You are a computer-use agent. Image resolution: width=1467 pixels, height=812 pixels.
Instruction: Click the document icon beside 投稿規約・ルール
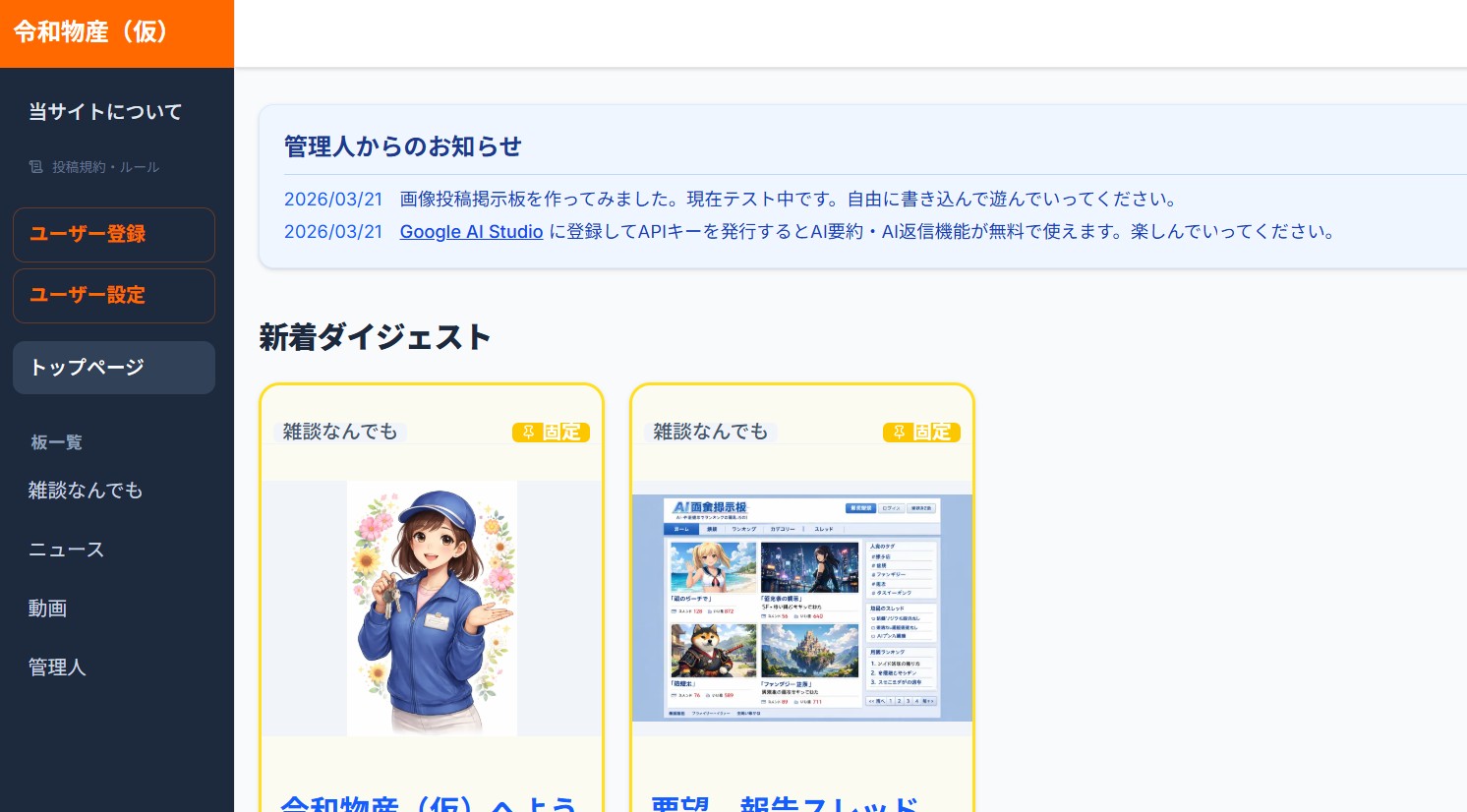pos(35,167)
